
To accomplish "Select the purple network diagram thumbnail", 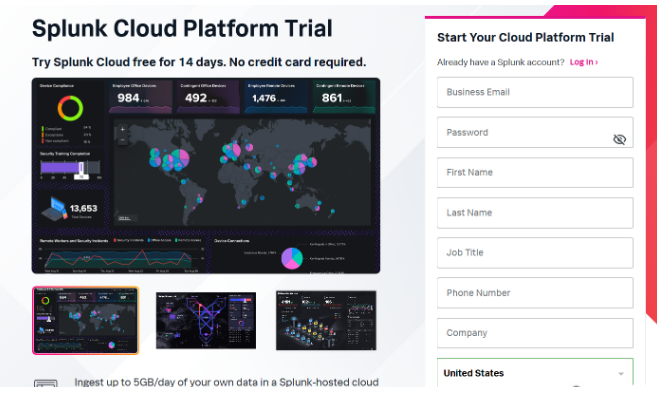I will pyautogui.click(x=206, y=320).
